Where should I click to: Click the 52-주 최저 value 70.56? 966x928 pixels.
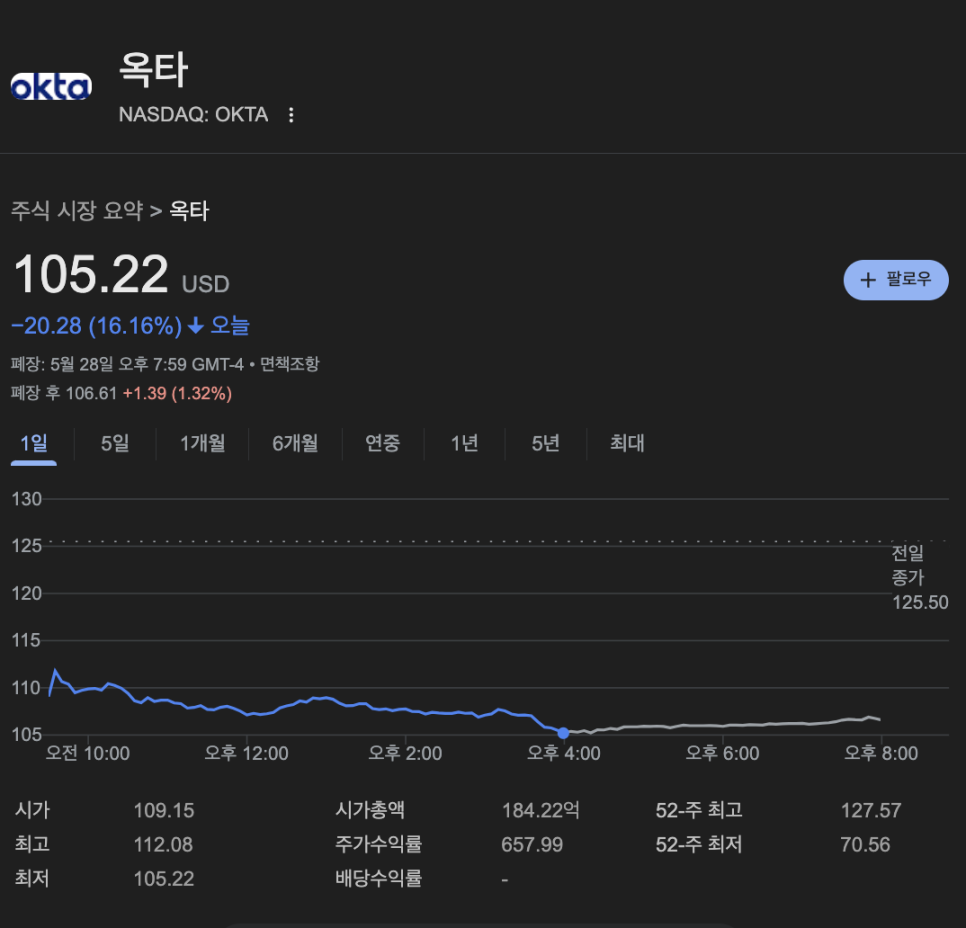[x=865, y=844]
